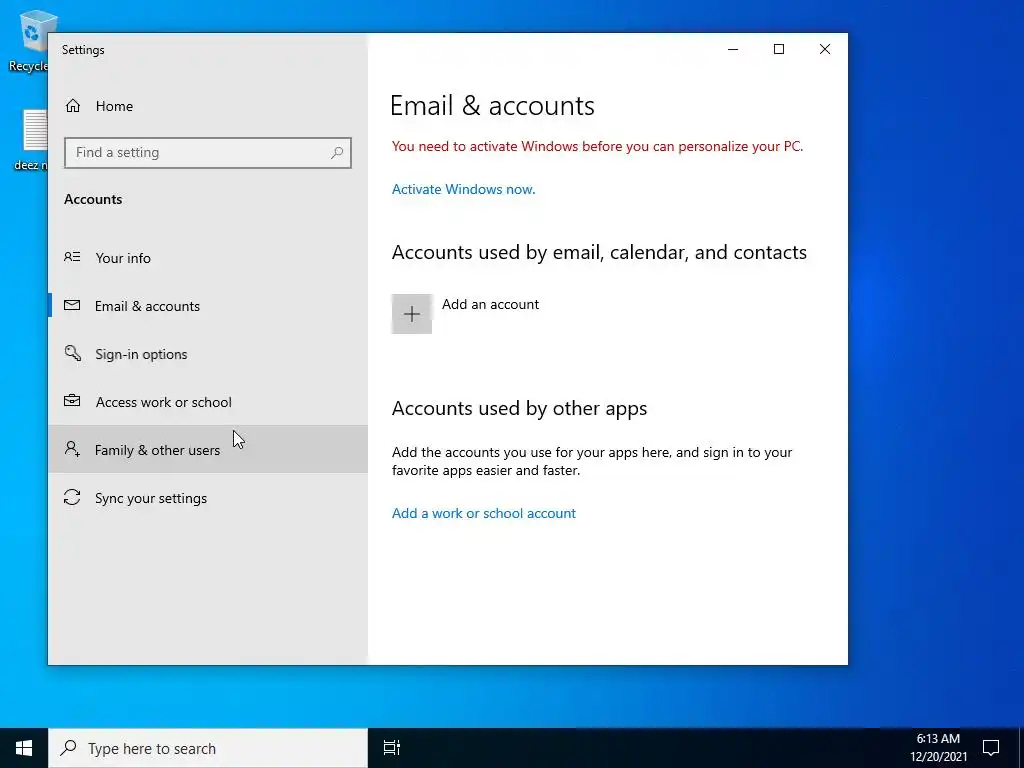Image resolution: width=1024 pixels, height=768 pixels.
Task: Close the Settings window
Action: tap(825, 50)
